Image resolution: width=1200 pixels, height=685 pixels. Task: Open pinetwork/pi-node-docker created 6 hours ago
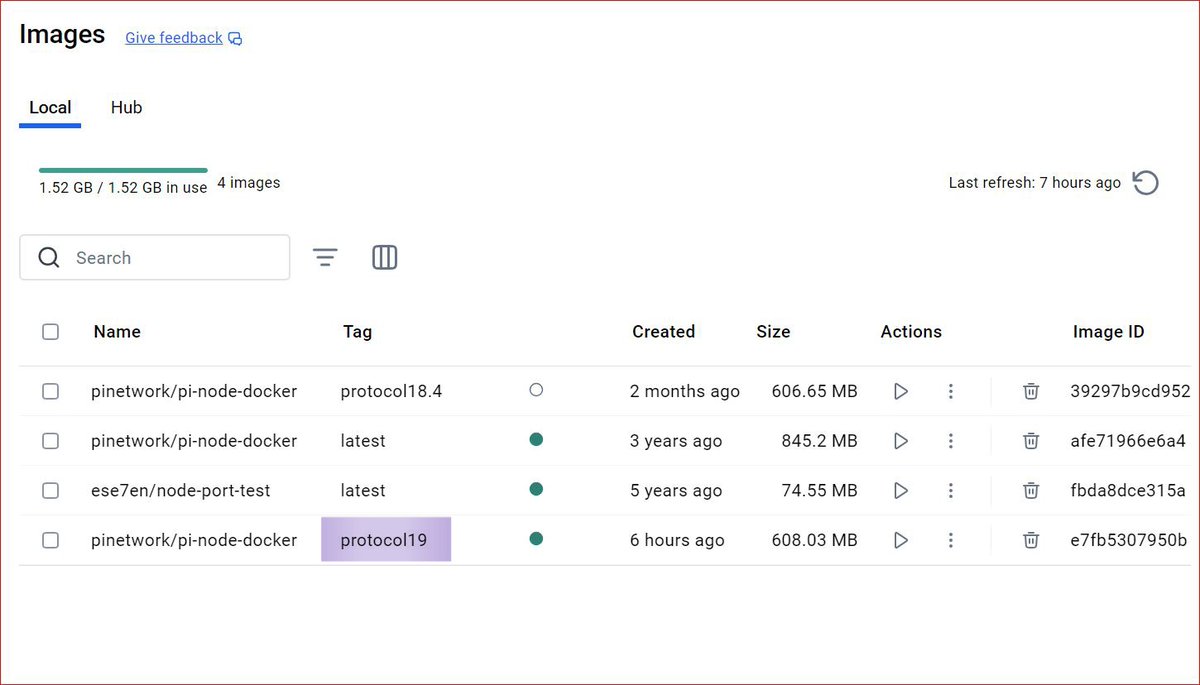click(x=194, y=540)
